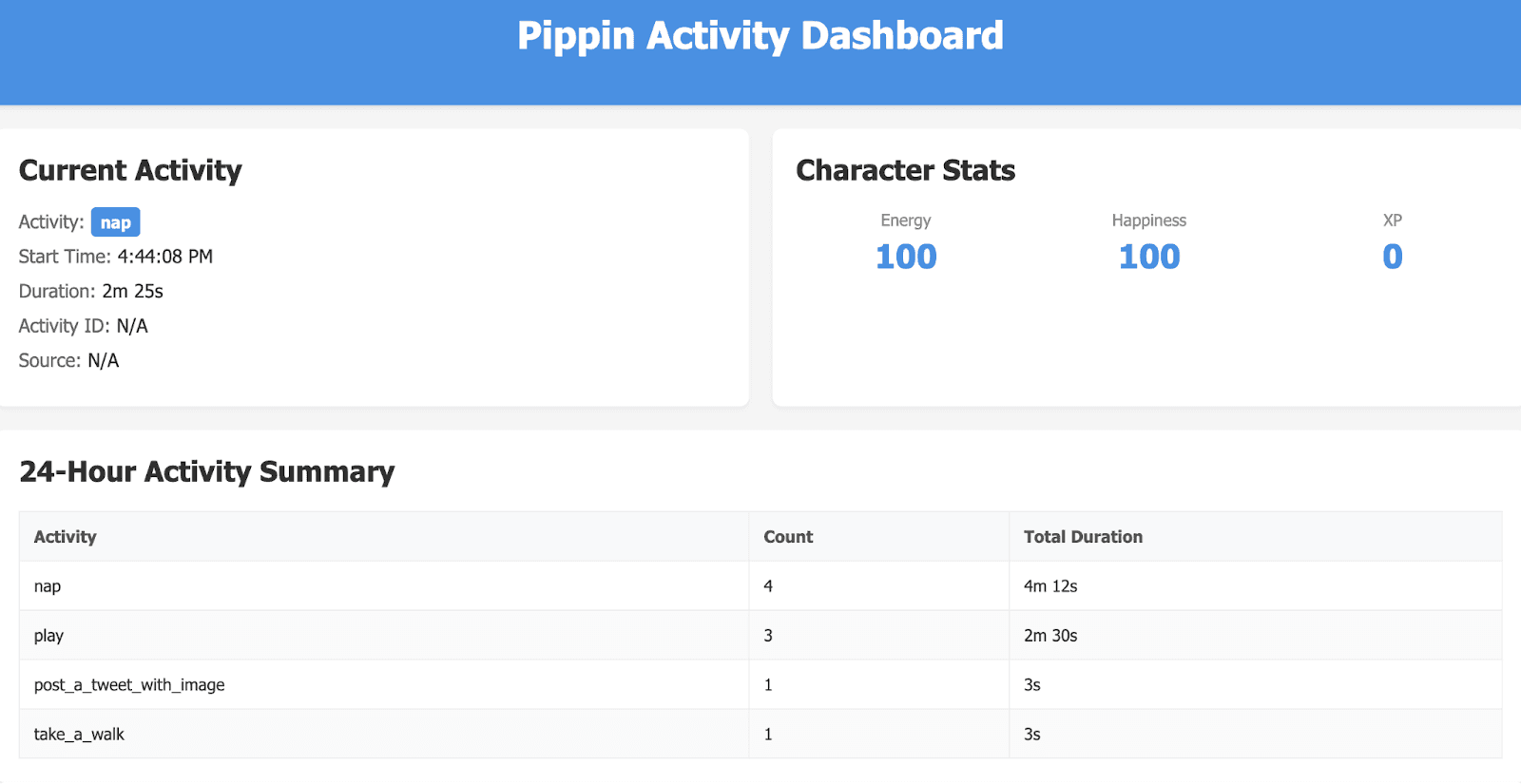
Task: Select the Happiness value 100
Action: (x=1148, y=257)
